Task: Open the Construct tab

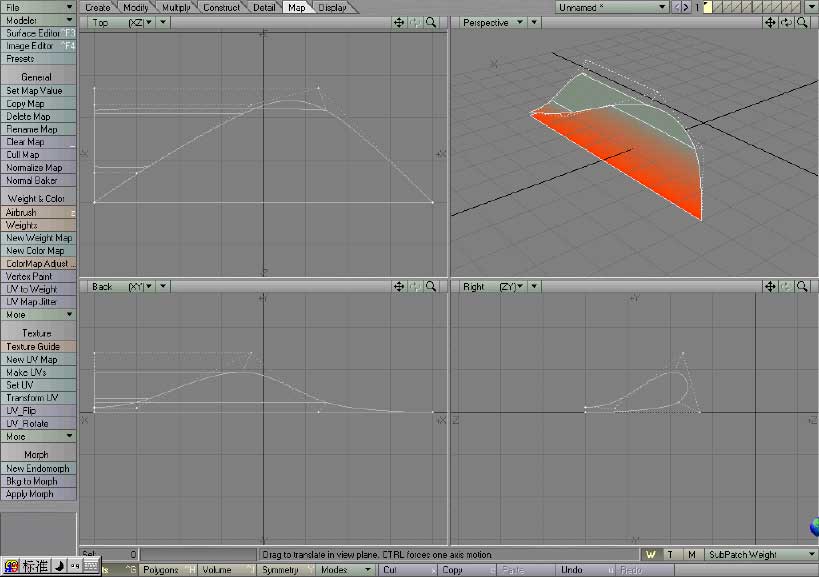Action: pyautogui.click(x=221, y=7)
